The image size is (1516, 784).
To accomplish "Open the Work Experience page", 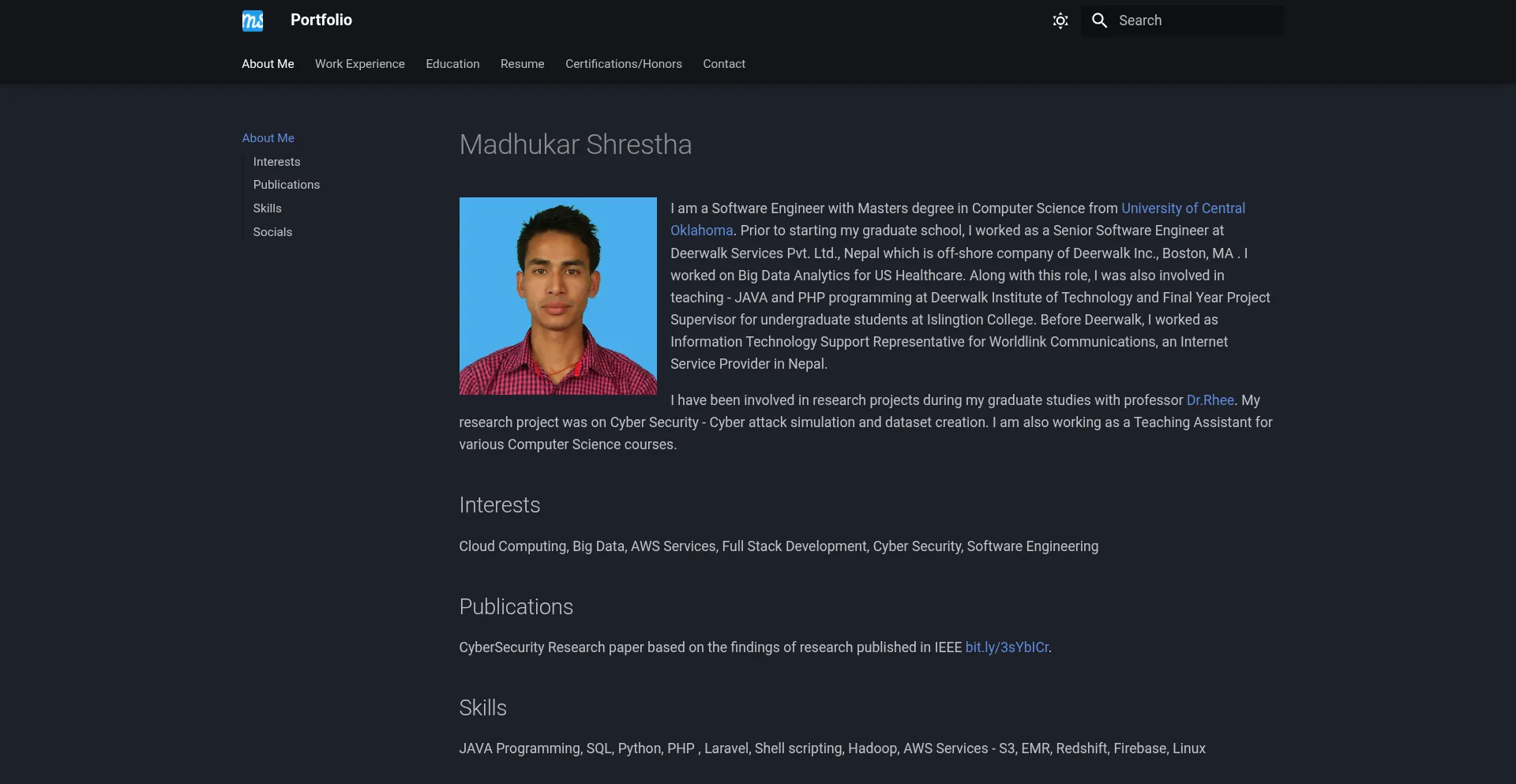I will click(x=359, y=64).
